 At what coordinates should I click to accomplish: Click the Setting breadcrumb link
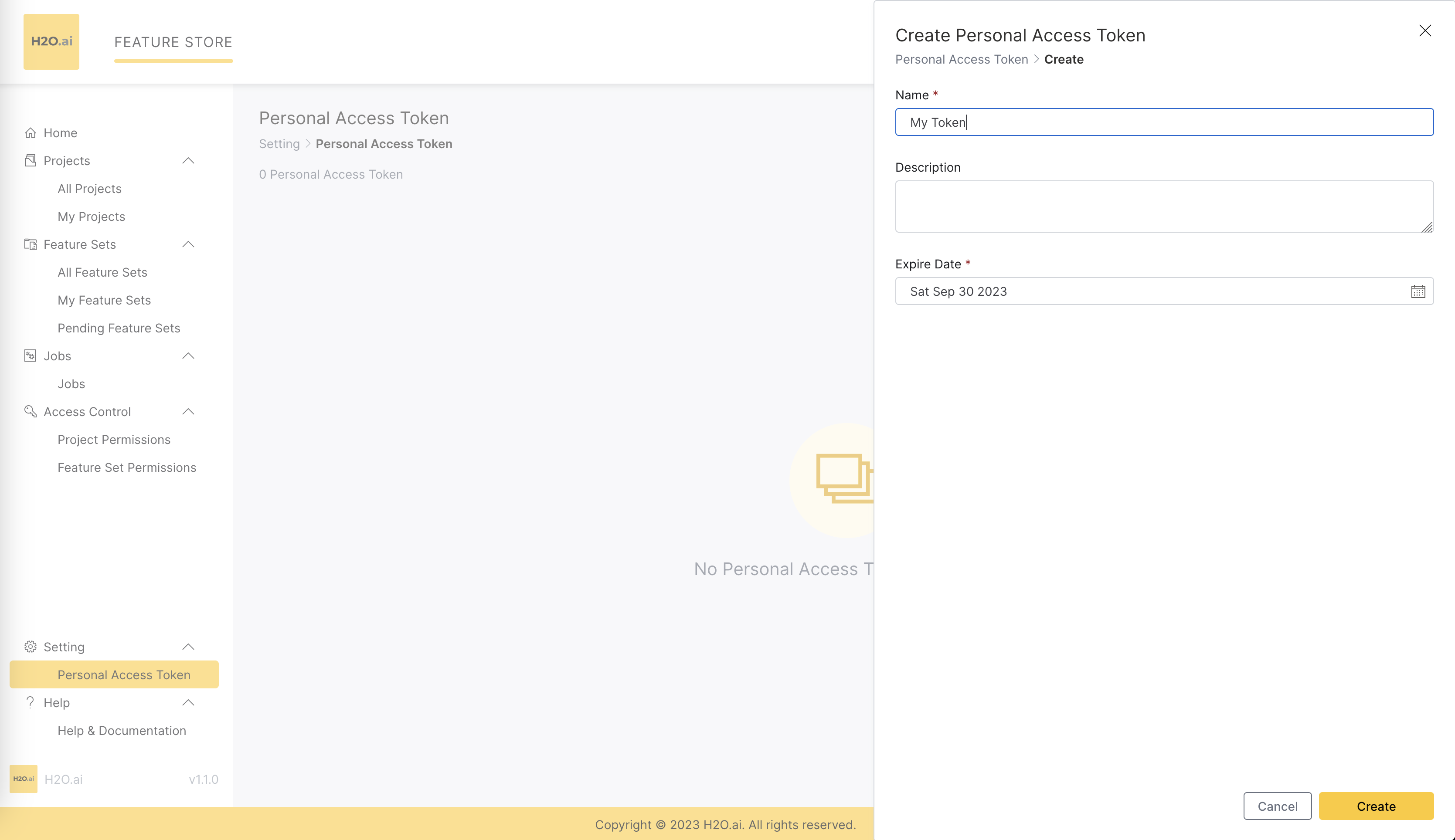click(279, 144)
